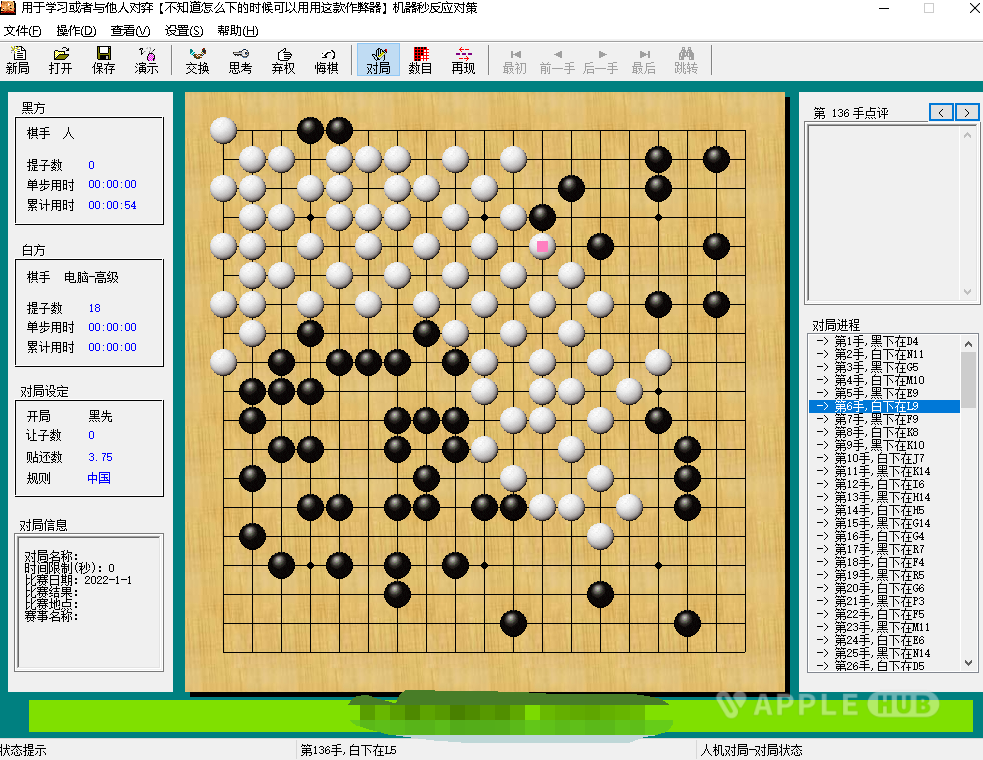Open a saved game using 打开 icon
The width and height of the screenshot is (983, 760).
pyautogui.click(x=61, y=62)
